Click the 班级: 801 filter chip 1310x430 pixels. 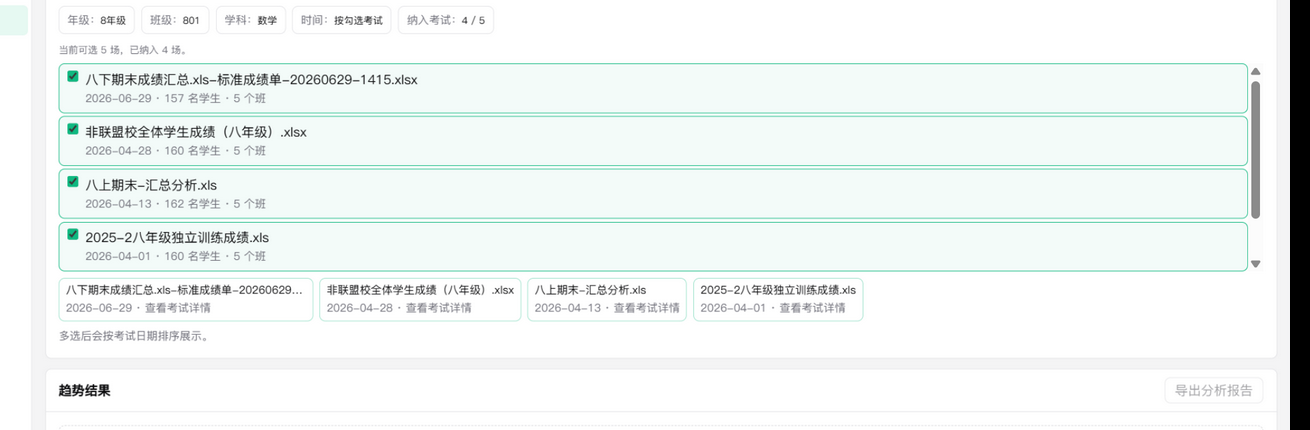click(x=175, y=20)
